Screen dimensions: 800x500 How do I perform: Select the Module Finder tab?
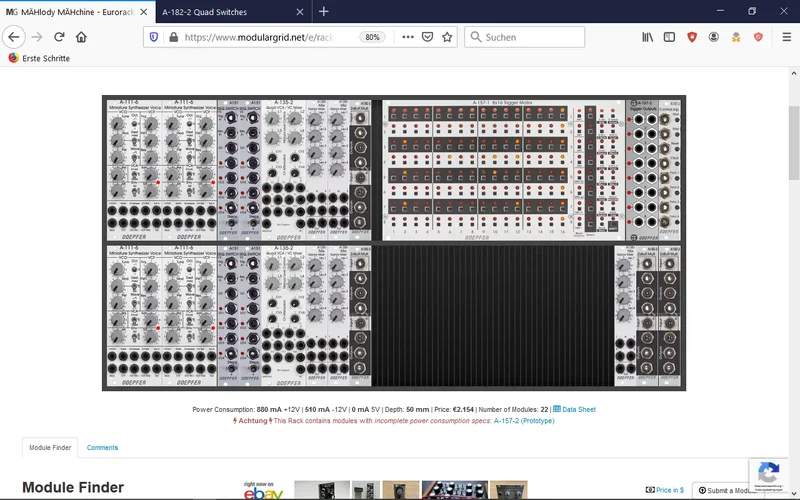point(50,447)
